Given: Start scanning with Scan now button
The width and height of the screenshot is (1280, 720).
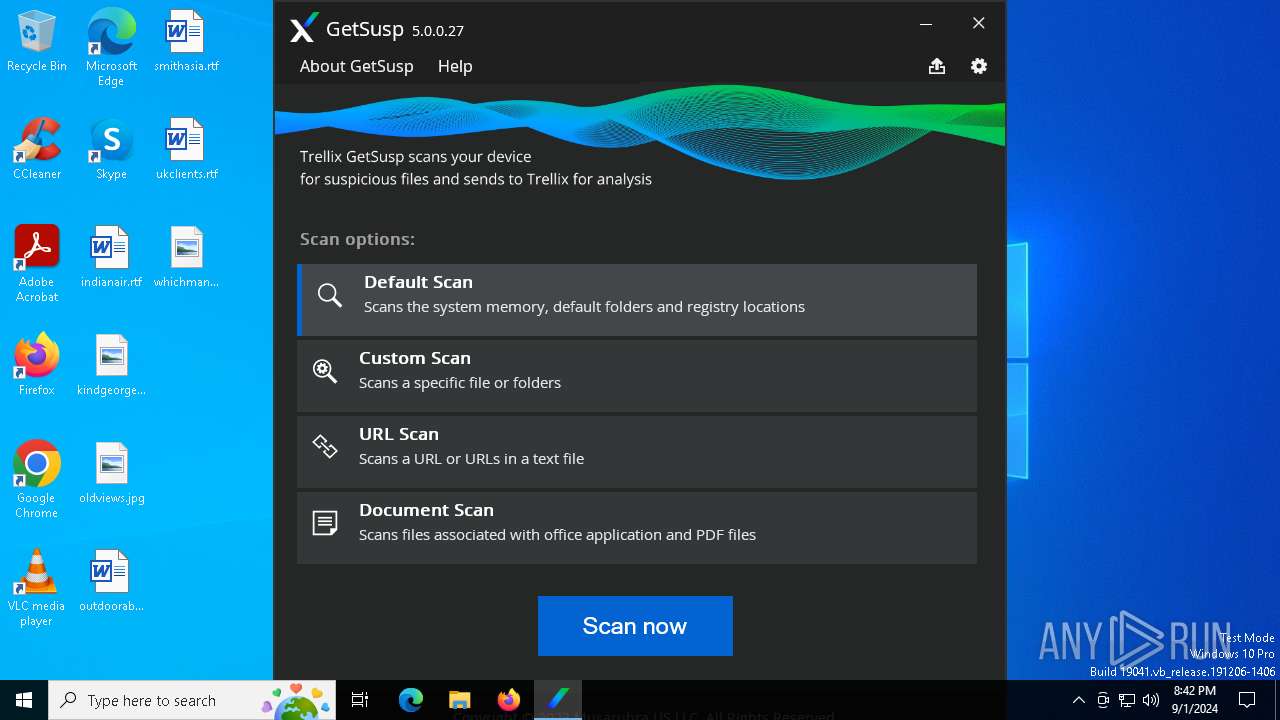Looking at the screenshot, I should (635, 626).
